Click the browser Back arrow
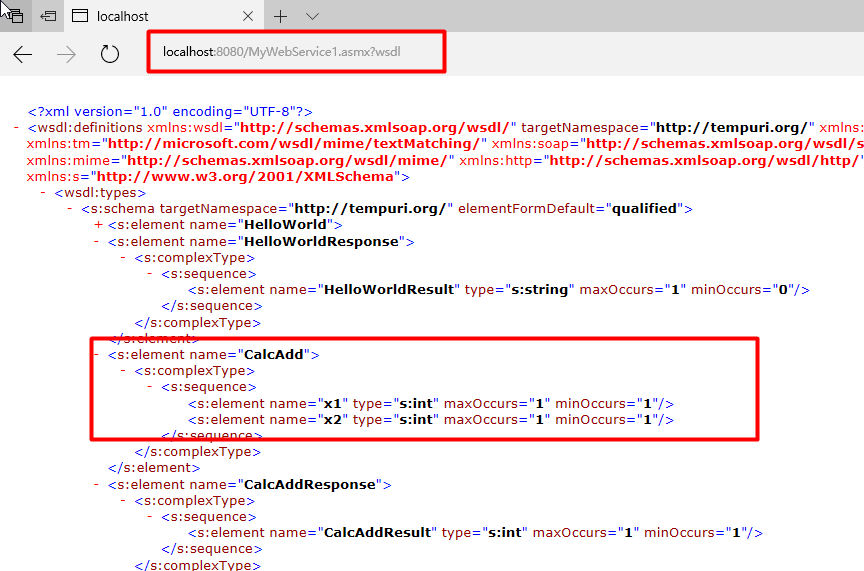The width and height of the screenshot is (864, 571). coord(23,55)
